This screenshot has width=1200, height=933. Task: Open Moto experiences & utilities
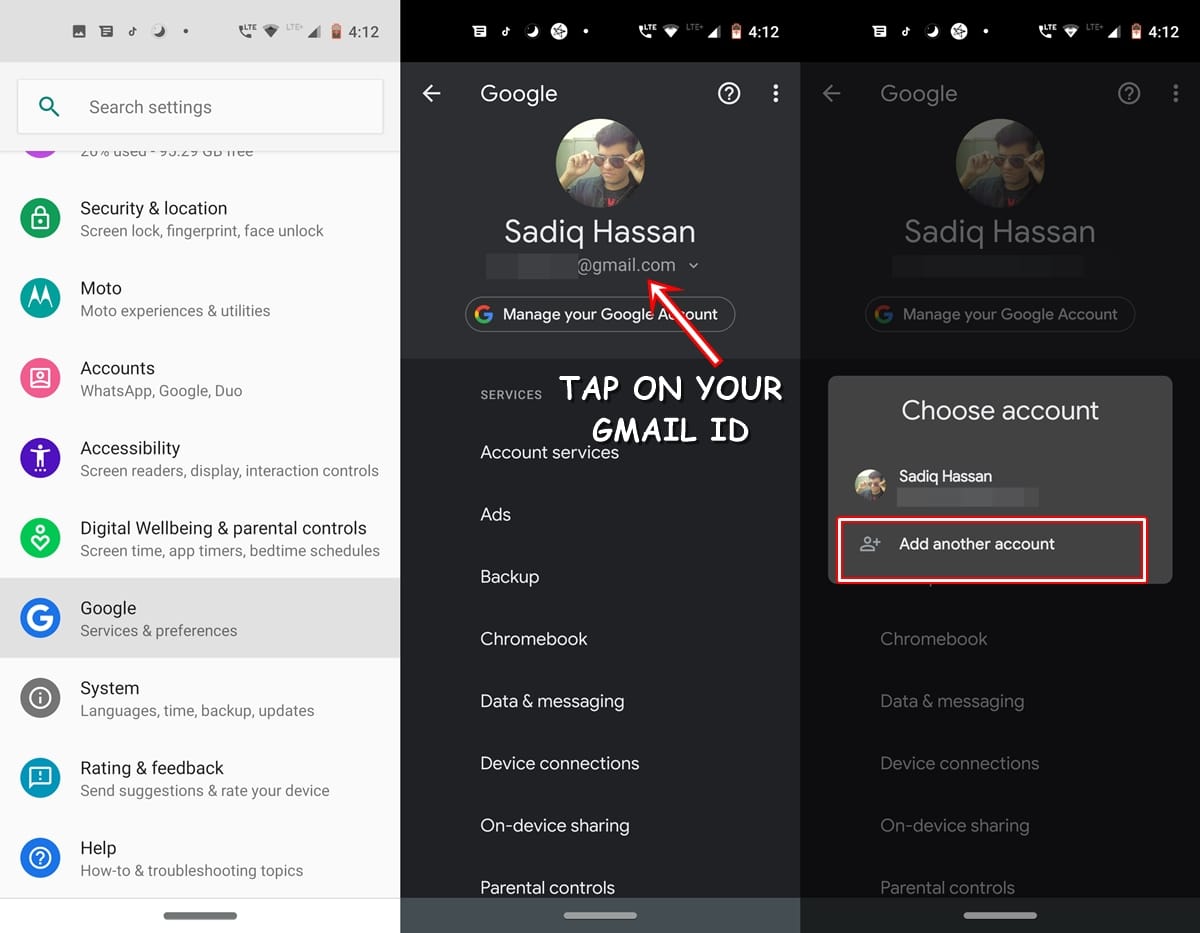(200, 298)
